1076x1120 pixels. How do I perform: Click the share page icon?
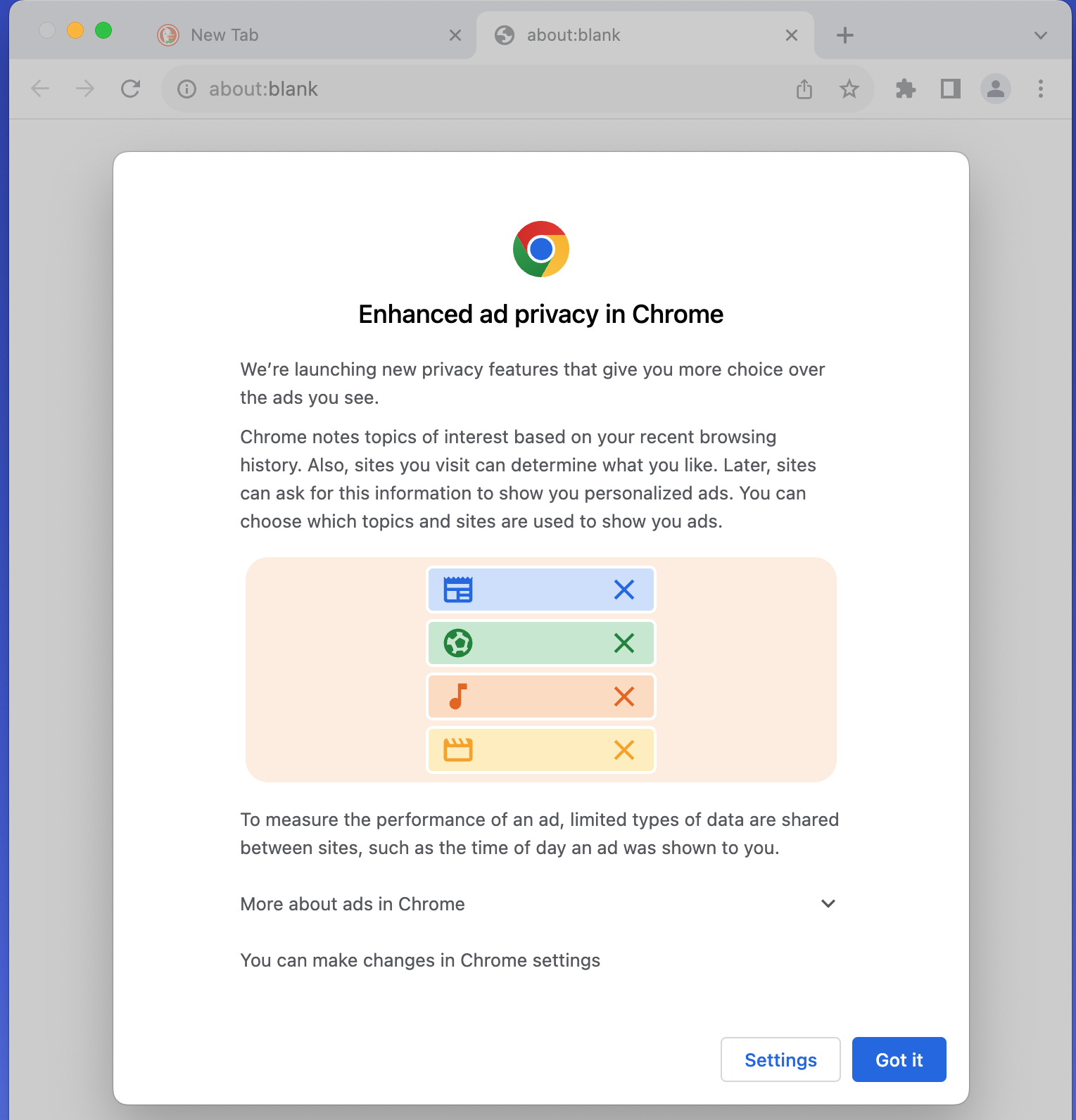pos(804,89)
